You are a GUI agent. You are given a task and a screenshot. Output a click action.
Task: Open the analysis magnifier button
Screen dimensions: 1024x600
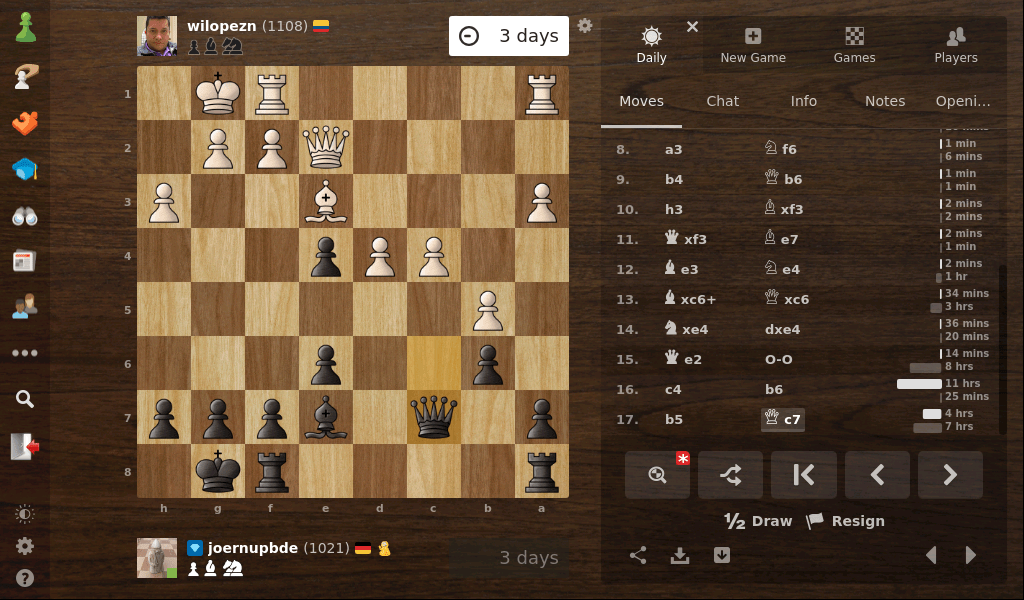point(657,475)
